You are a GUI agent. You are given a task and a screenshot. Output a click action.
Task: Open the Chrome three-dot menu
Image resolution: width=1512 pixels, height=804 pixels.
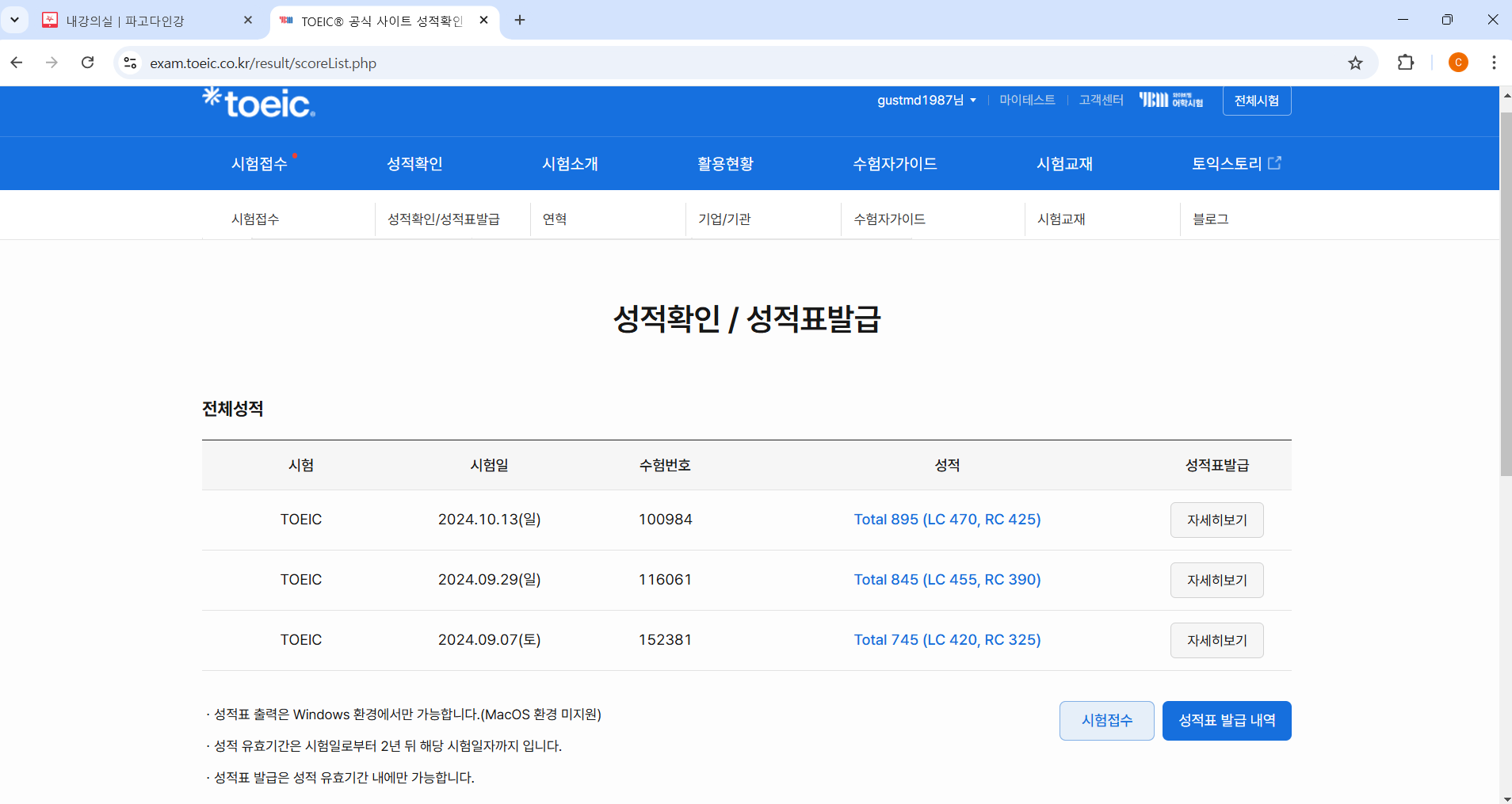coord(1494,63)
